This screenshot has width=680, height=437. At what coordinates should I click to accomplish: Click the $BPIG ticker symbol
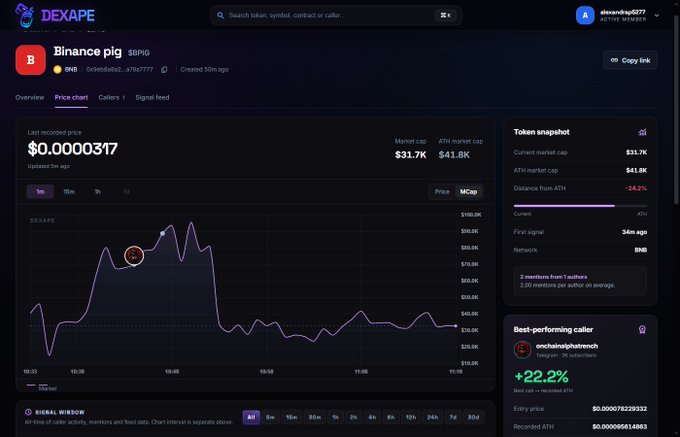(x=139, y=53)
